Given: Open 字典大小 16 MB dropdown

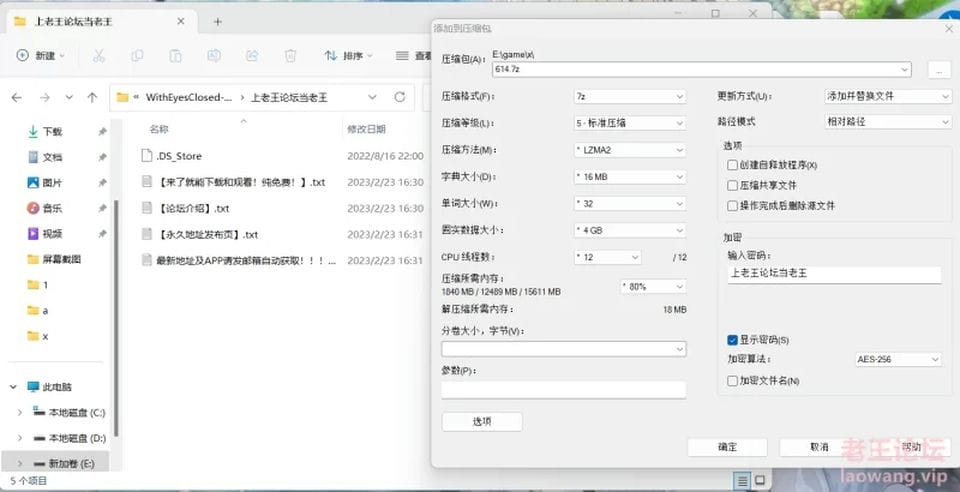Looking at the screenshot, I should [x=629, y=177].
